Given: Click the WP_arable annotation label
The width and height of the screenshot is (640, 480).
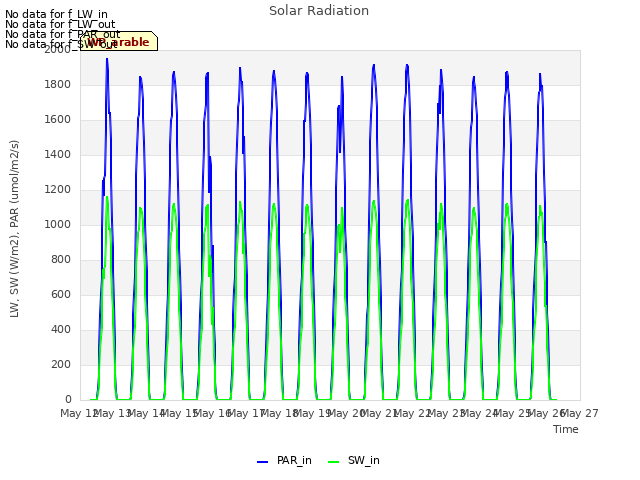Looking at the screenshot, I should (x=119, y=41).
